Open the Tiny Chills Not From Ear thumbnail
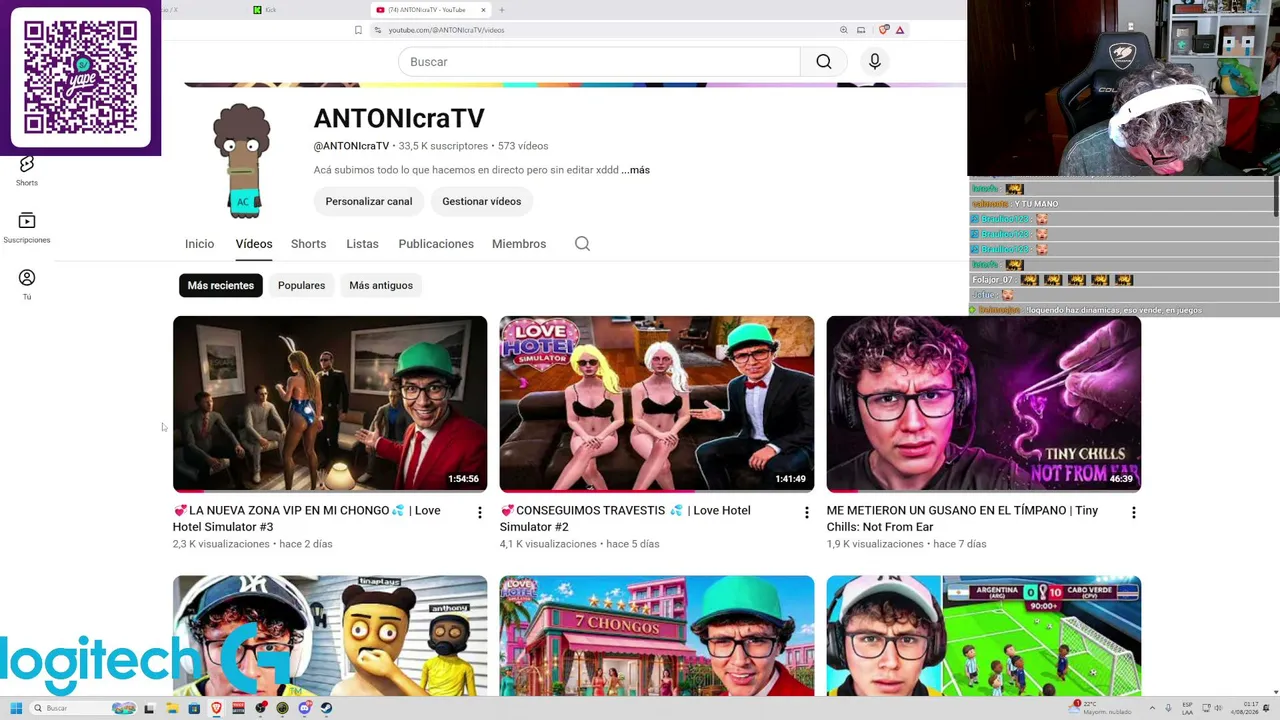This screenshot has height=720, width=1280. pyautogui.click(x=984, y=404)
